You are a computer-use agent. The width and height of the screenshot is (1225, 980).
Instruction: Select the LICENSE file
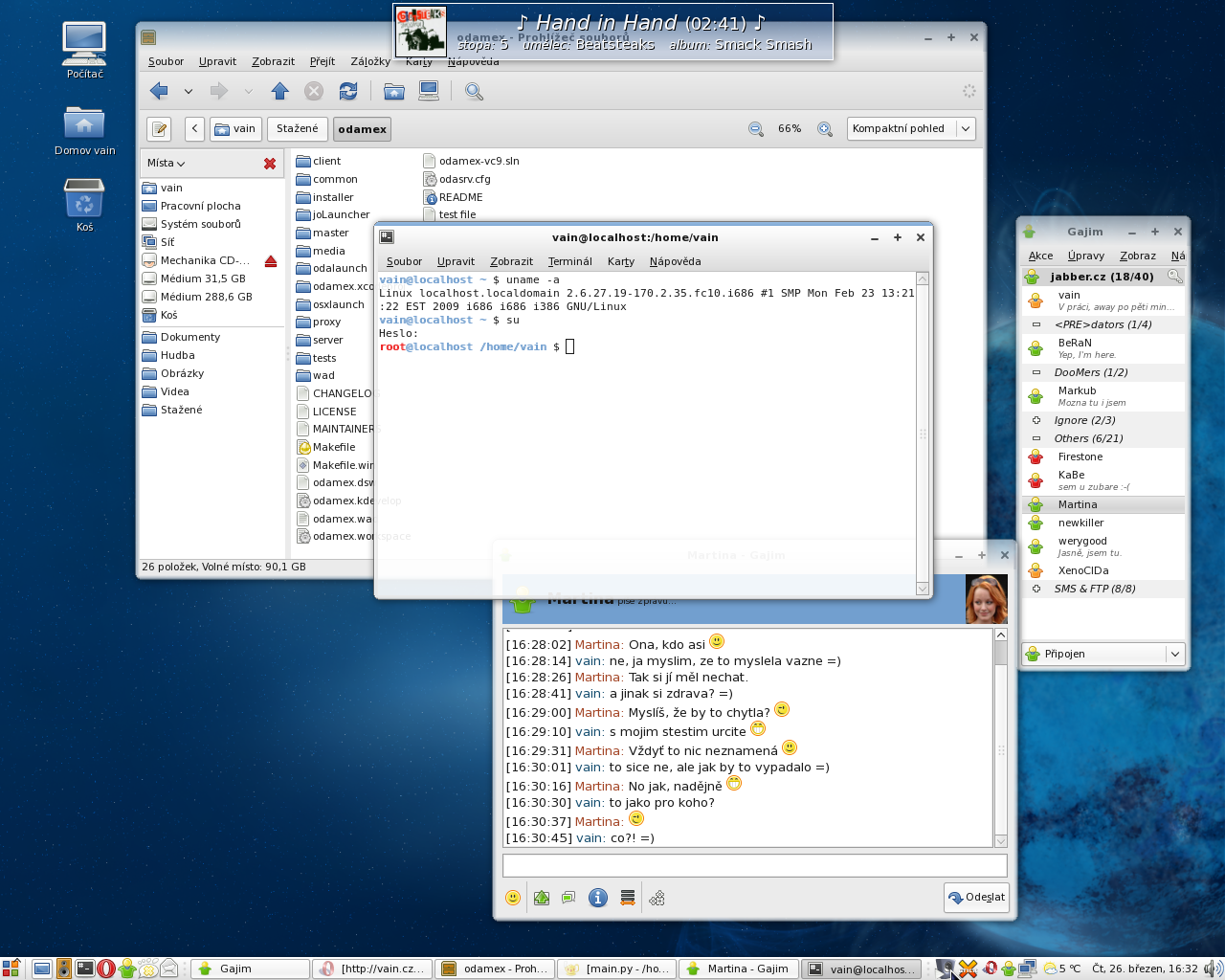[326, 412]
